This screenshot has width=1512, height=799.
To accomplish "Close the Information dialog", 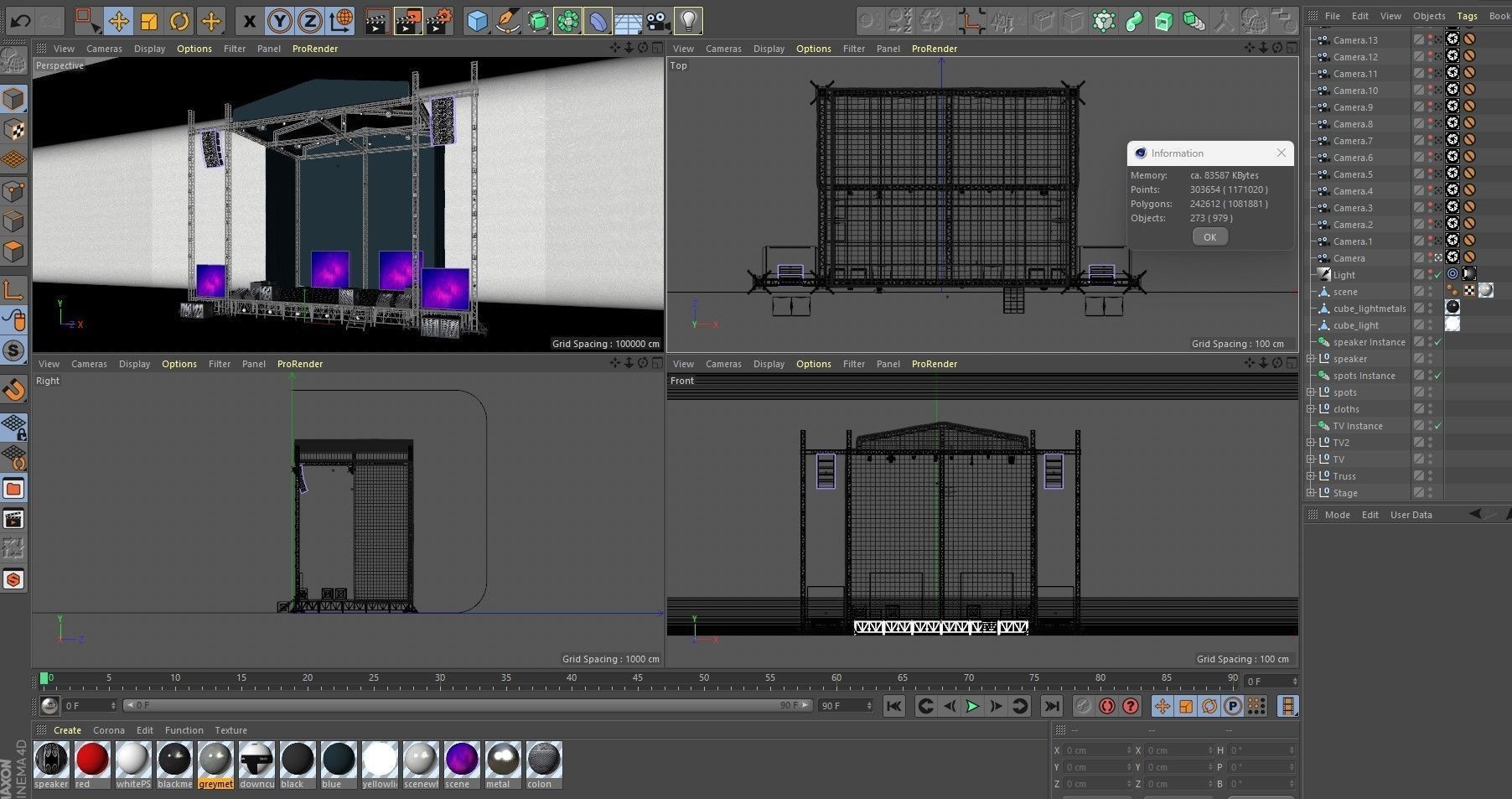I will 1281,153.
